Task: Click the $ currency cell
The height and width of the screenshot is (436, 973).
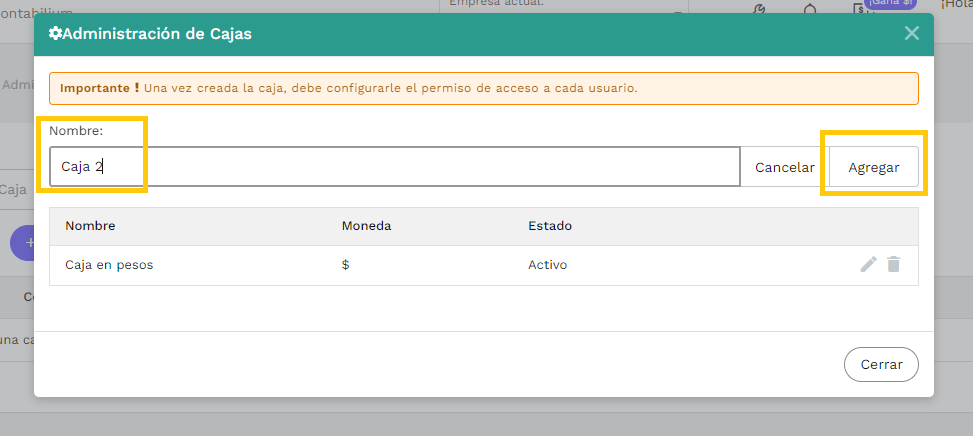Action: [346, 265]
